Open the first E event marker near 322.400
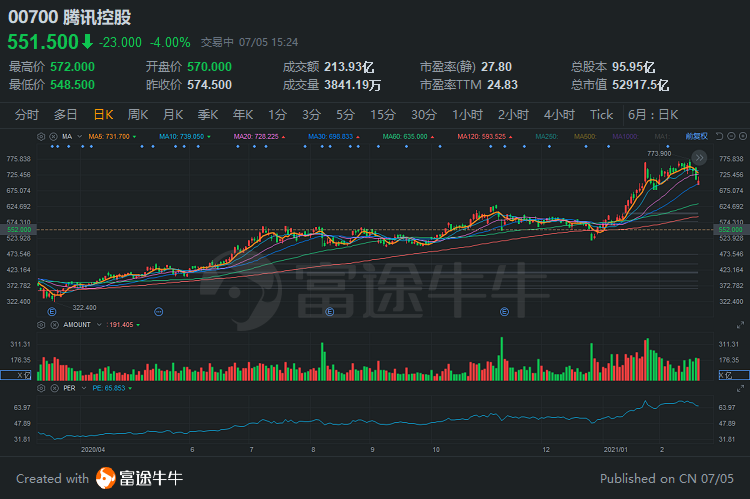The width and height of the screenshot is (750, 499). pos(52,312)
